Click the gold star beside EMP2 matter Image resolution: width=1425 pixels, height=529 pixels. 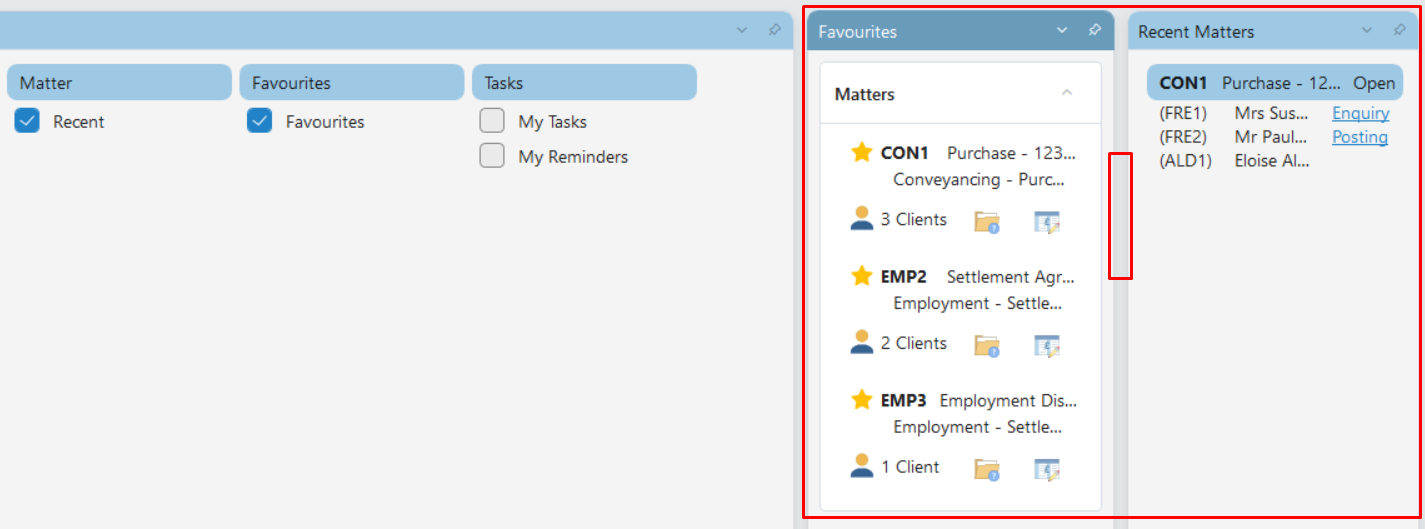tap(862, 276)
